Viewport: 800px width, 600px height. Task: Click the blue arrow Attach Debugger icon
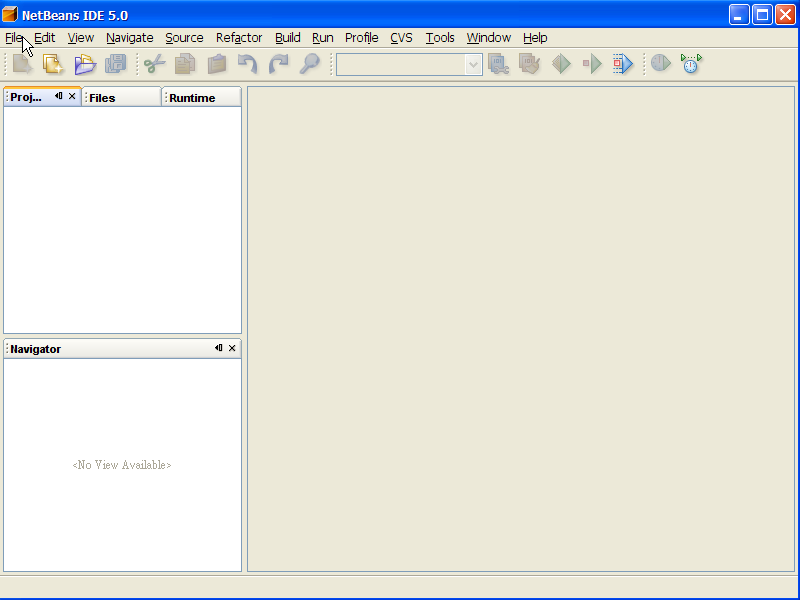click(623, 64)
